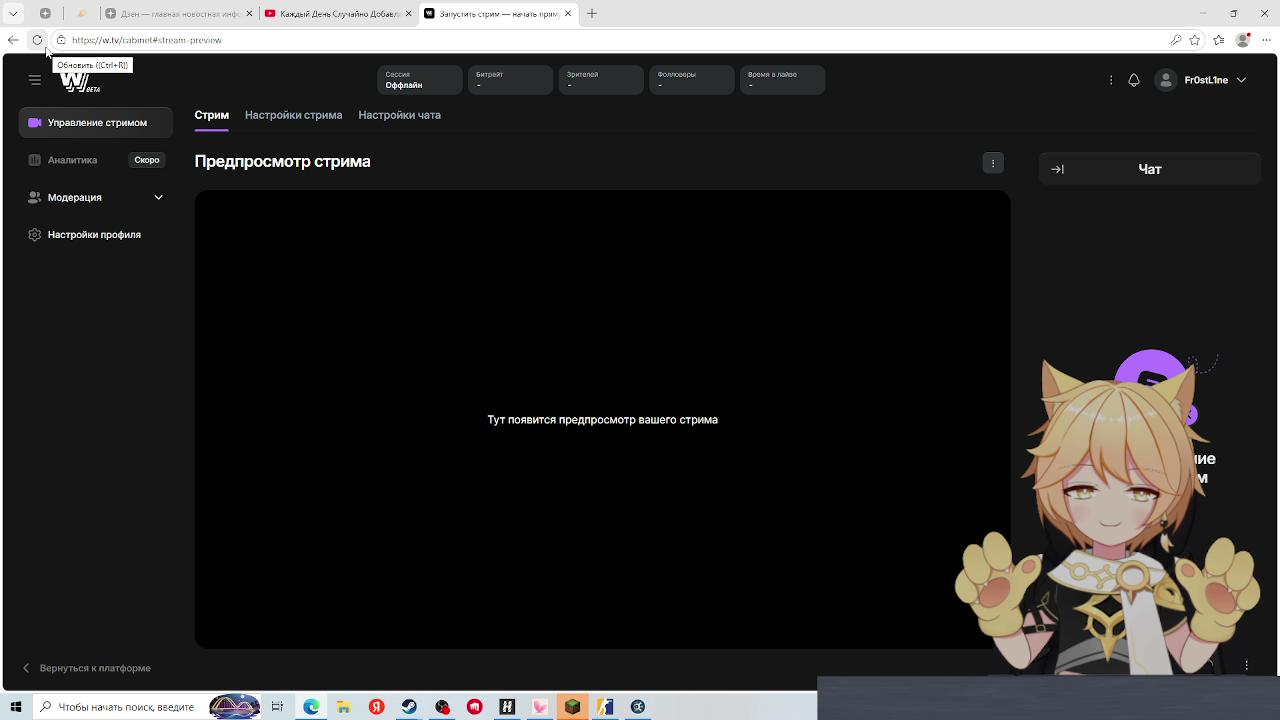The image size is (1280, 720).
Task: Click the Чат panel header
Action: point(1150,169)
